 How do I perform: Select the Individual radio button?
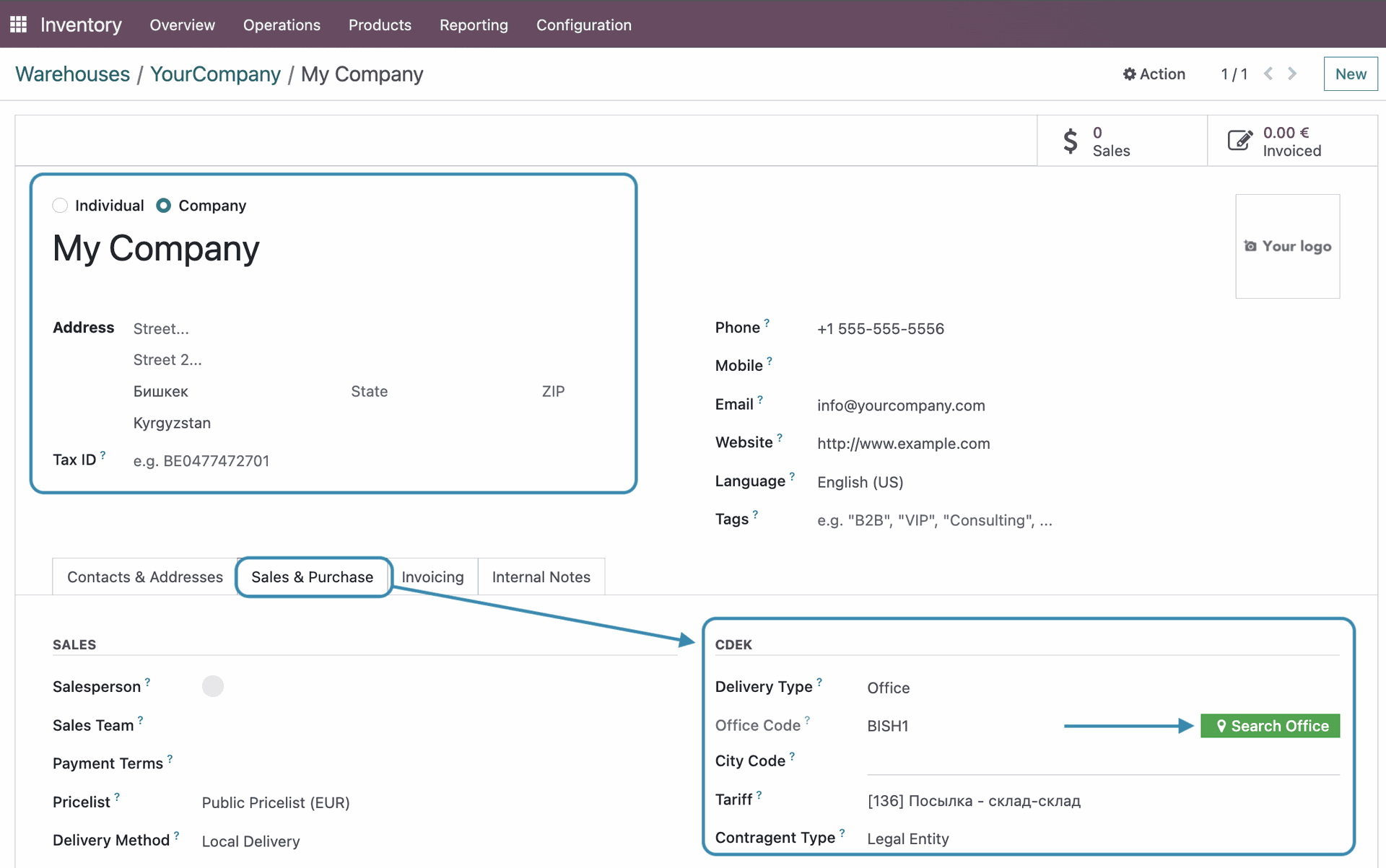tap(61, 206)
